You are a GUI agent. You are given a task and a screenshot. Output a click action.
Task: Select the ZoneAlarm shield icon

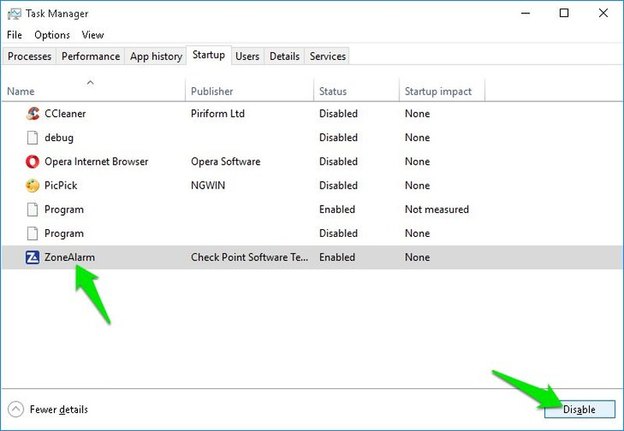pyautogui.click(x=33, y=257)
